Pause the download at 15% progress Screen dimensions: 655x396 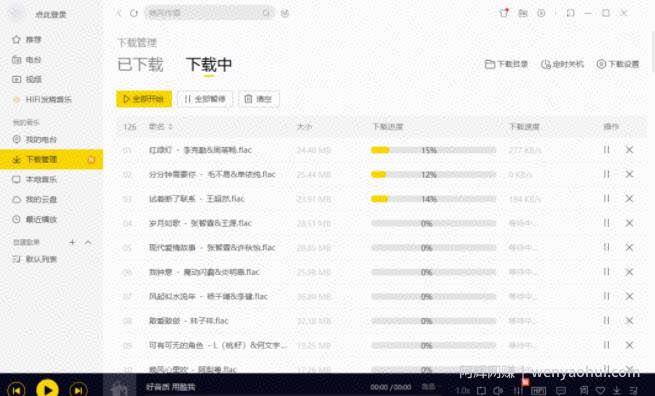click(607, 150)
